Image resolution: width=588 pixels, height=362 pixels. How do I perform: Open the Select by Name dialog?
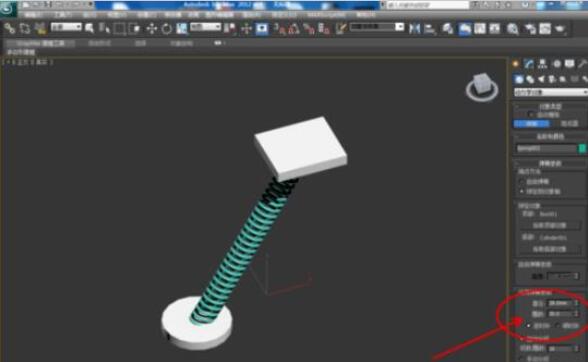click(104, 29)
